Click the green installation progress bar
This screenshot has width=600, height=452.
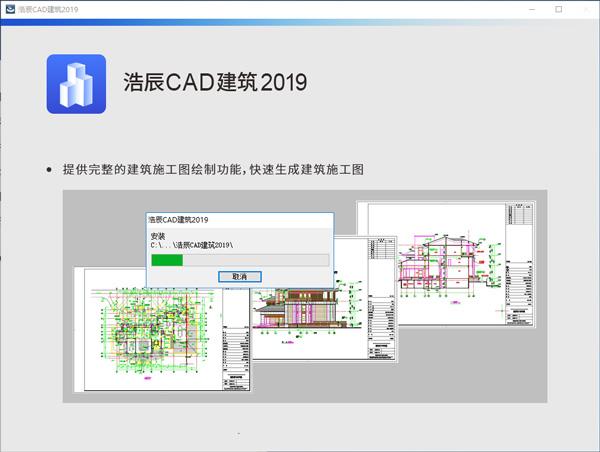[240, 260]
